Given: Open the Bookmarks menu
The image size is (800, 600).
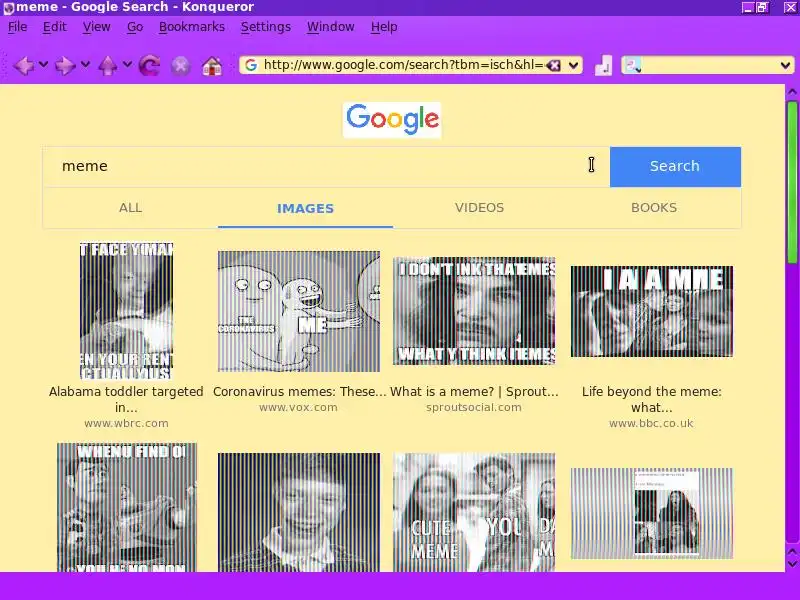Looking at the screenshot, I should 192,27.
